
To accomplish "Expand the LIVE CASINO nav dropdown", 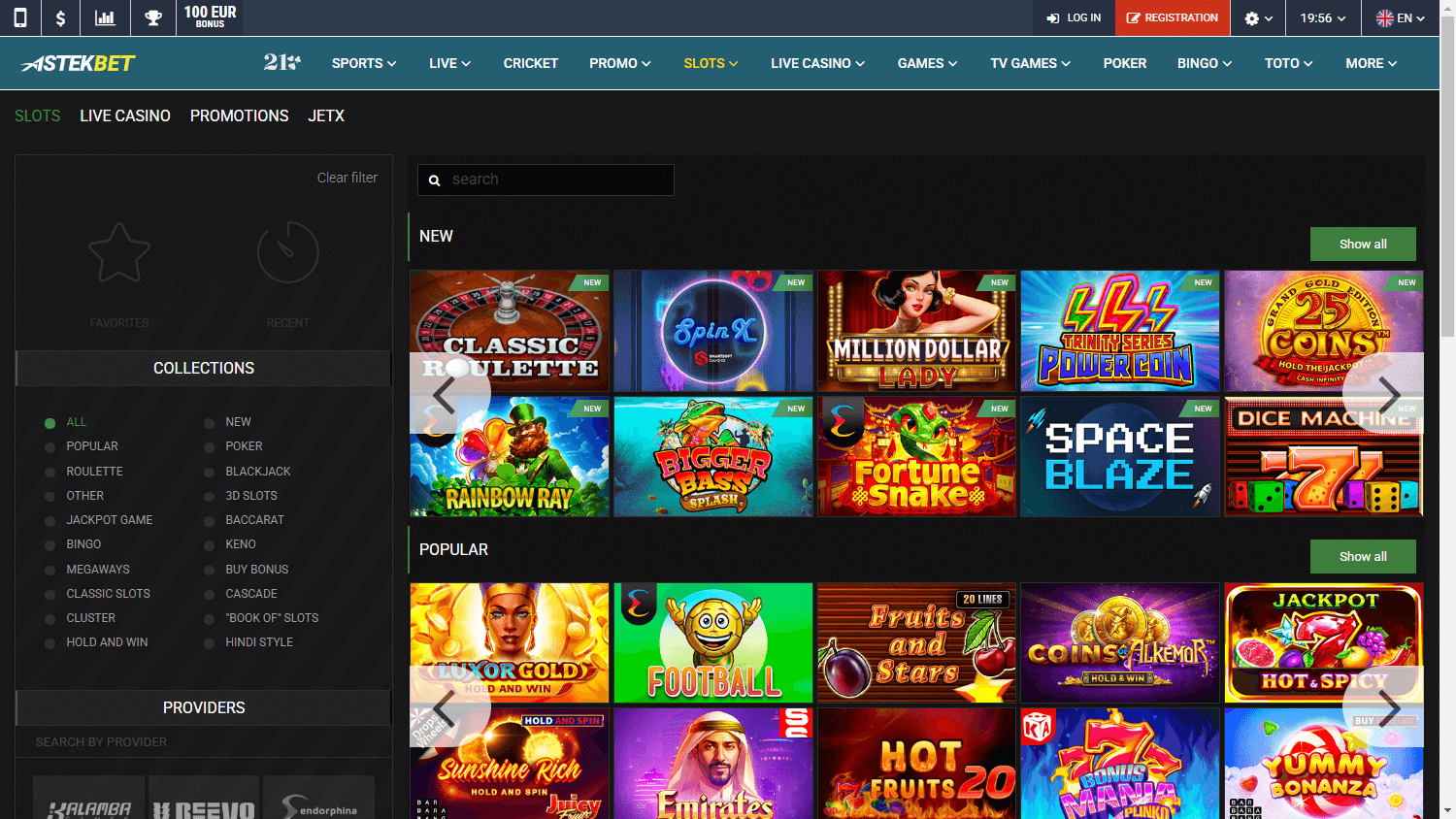I will [817, 63].
